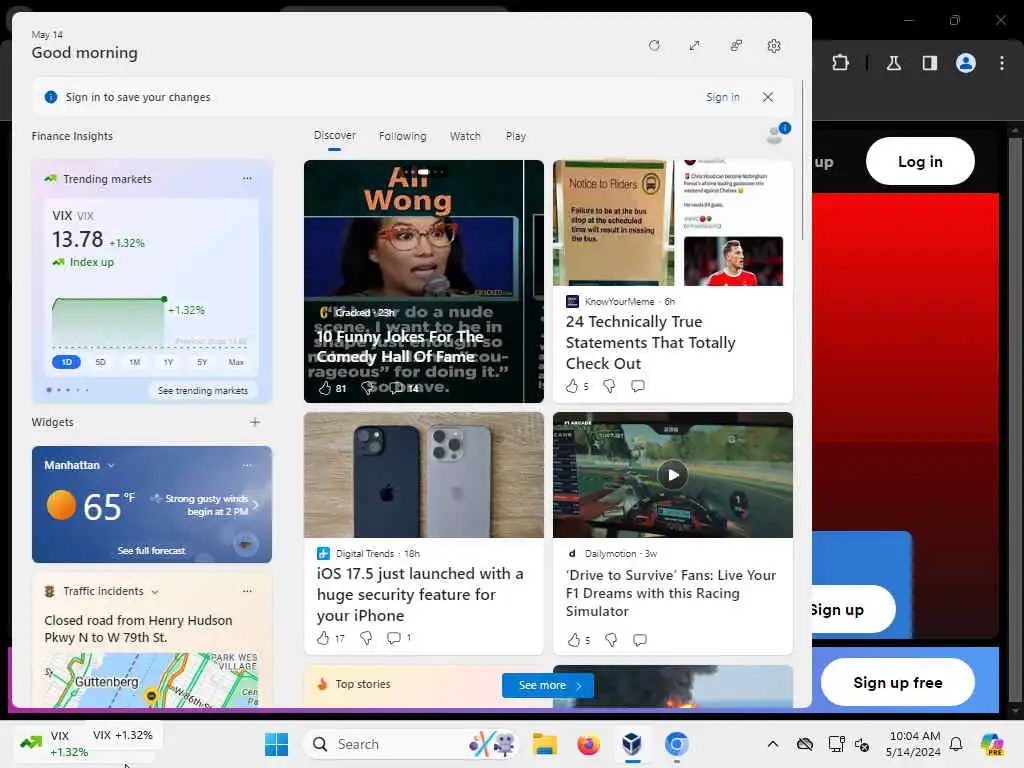
Task: Switch to the Following tab
Action: (402, 136)
